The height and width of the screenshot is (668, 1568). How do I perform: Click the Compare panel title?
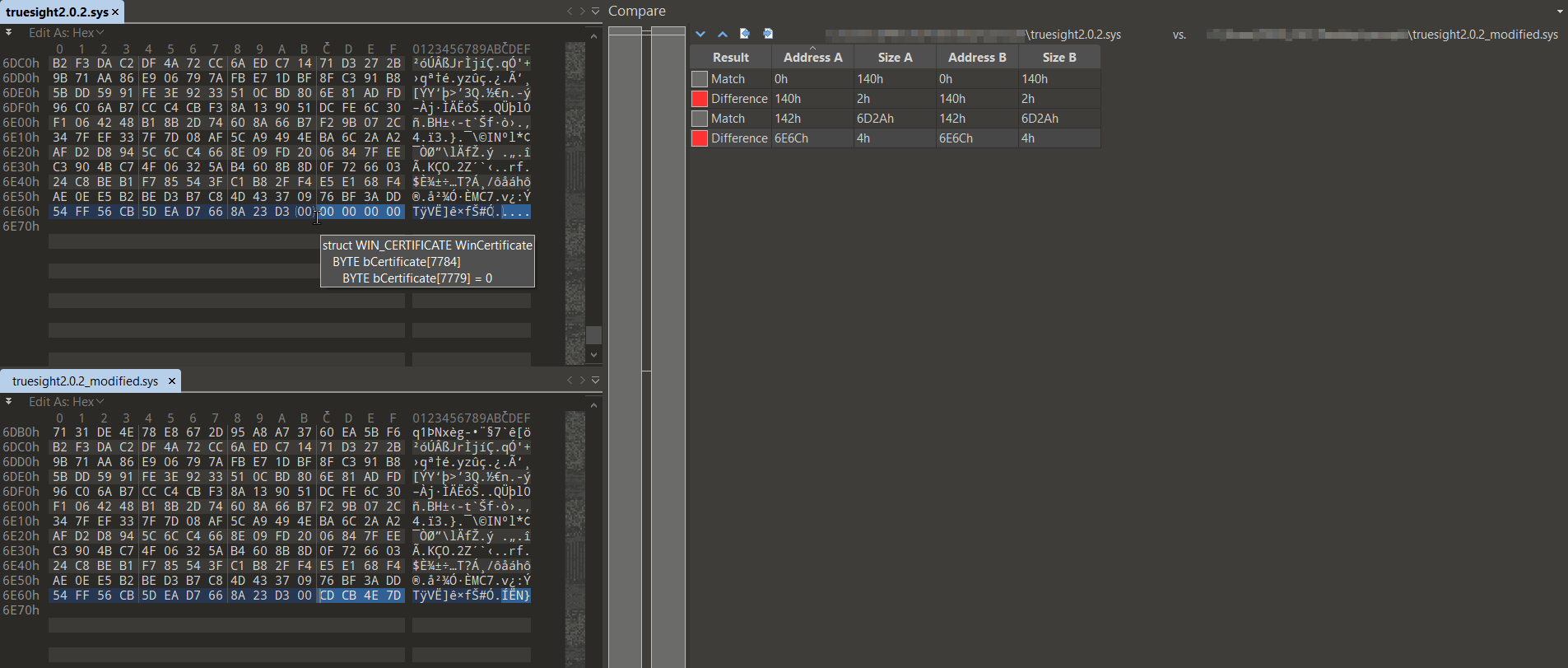click(637, 11)
